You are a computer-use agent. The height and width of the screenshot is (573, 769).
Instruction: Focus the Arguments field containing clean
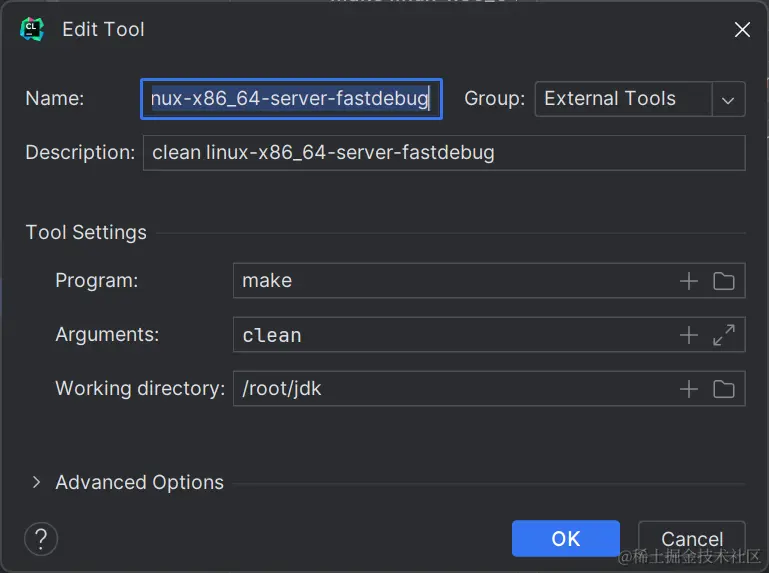[450, 335]
